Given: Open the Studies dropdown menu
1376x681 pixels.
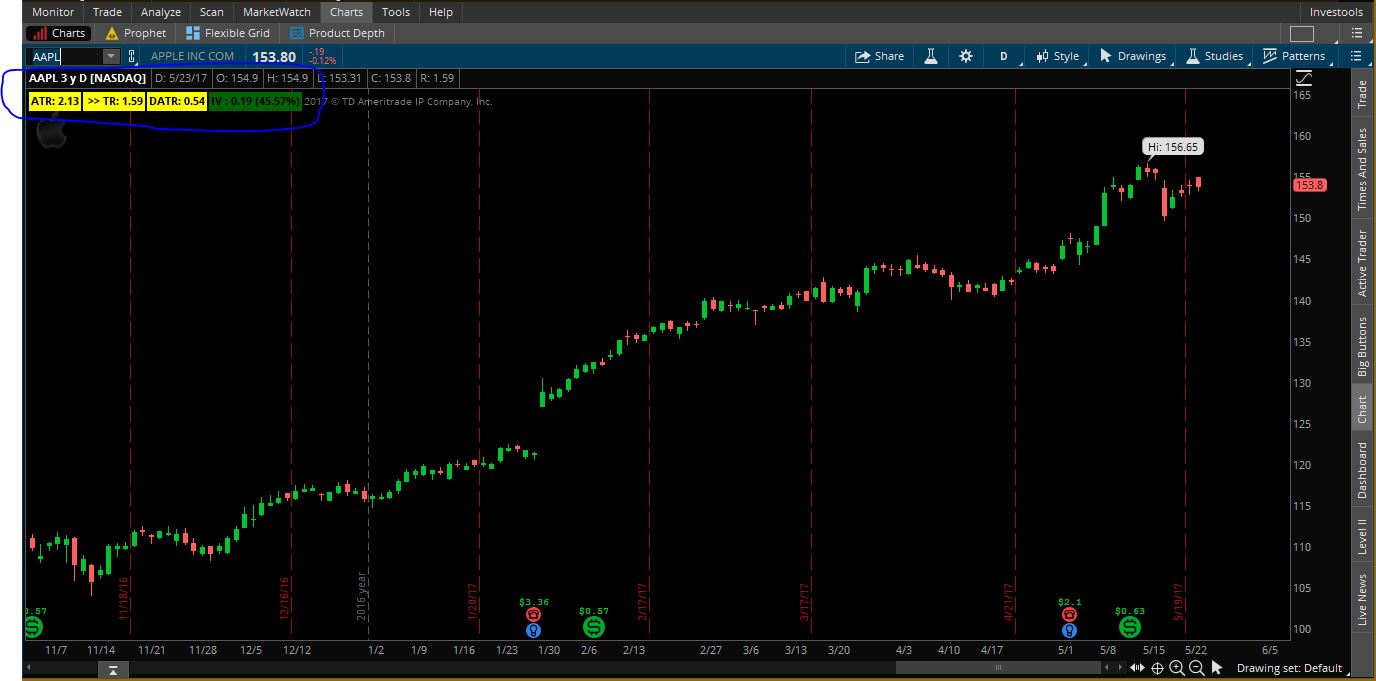Looking at the screenshot, I should 1214,56.
